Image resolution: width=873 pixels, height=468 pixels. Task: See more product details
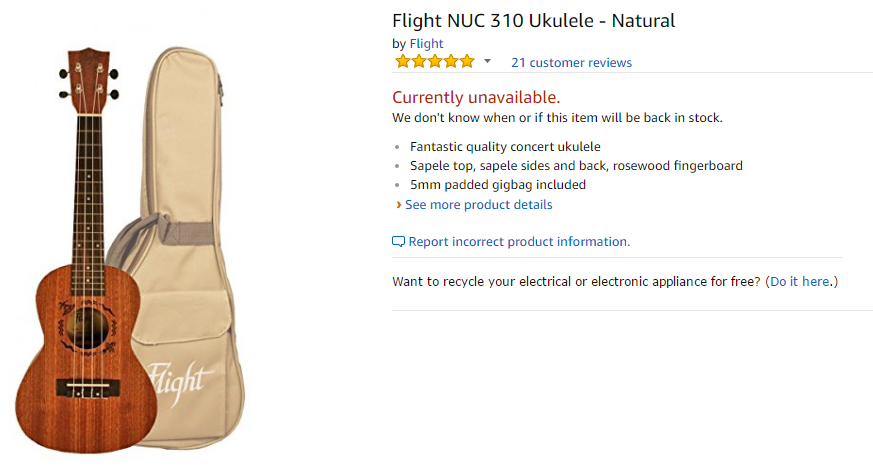(479, 205)
